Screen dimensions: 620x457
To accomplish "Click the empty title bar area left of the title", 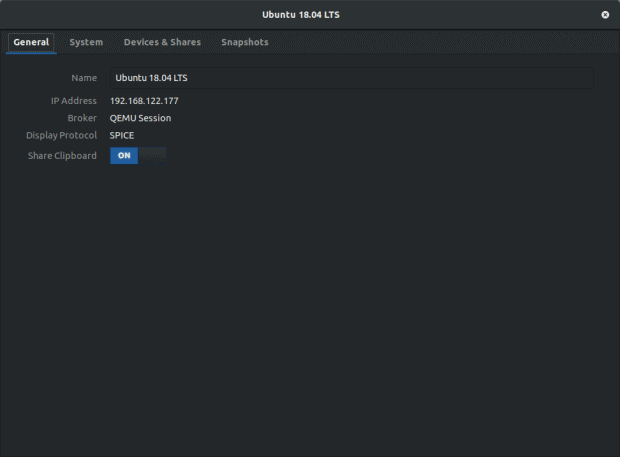I will click(120, 15).
